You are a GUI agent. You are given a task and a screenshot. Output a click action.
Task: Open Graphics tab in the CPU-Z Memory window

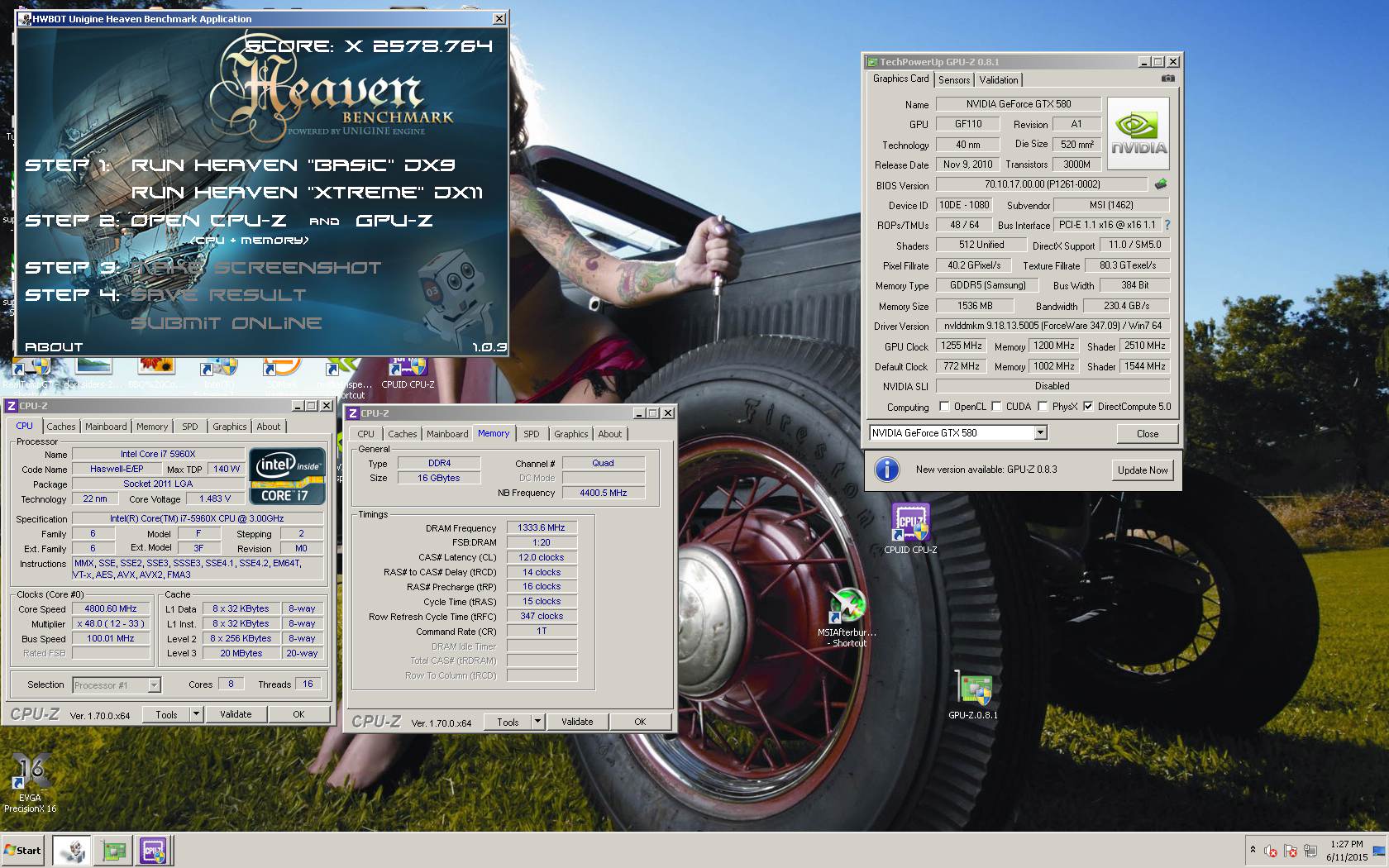click(x=571, y=434)
